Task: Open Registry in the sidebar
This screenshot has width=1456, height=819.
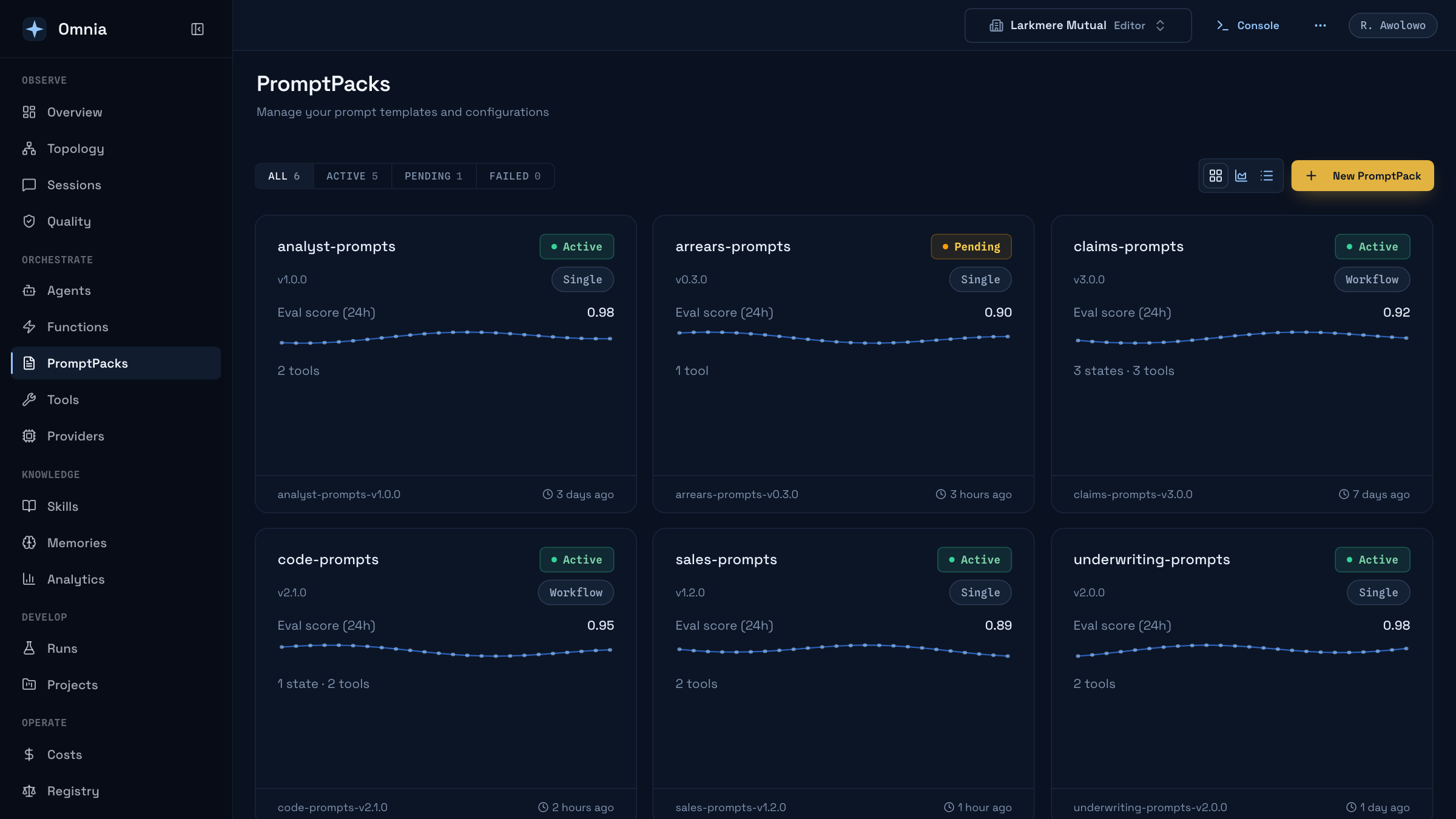Action: coord(116,791)
